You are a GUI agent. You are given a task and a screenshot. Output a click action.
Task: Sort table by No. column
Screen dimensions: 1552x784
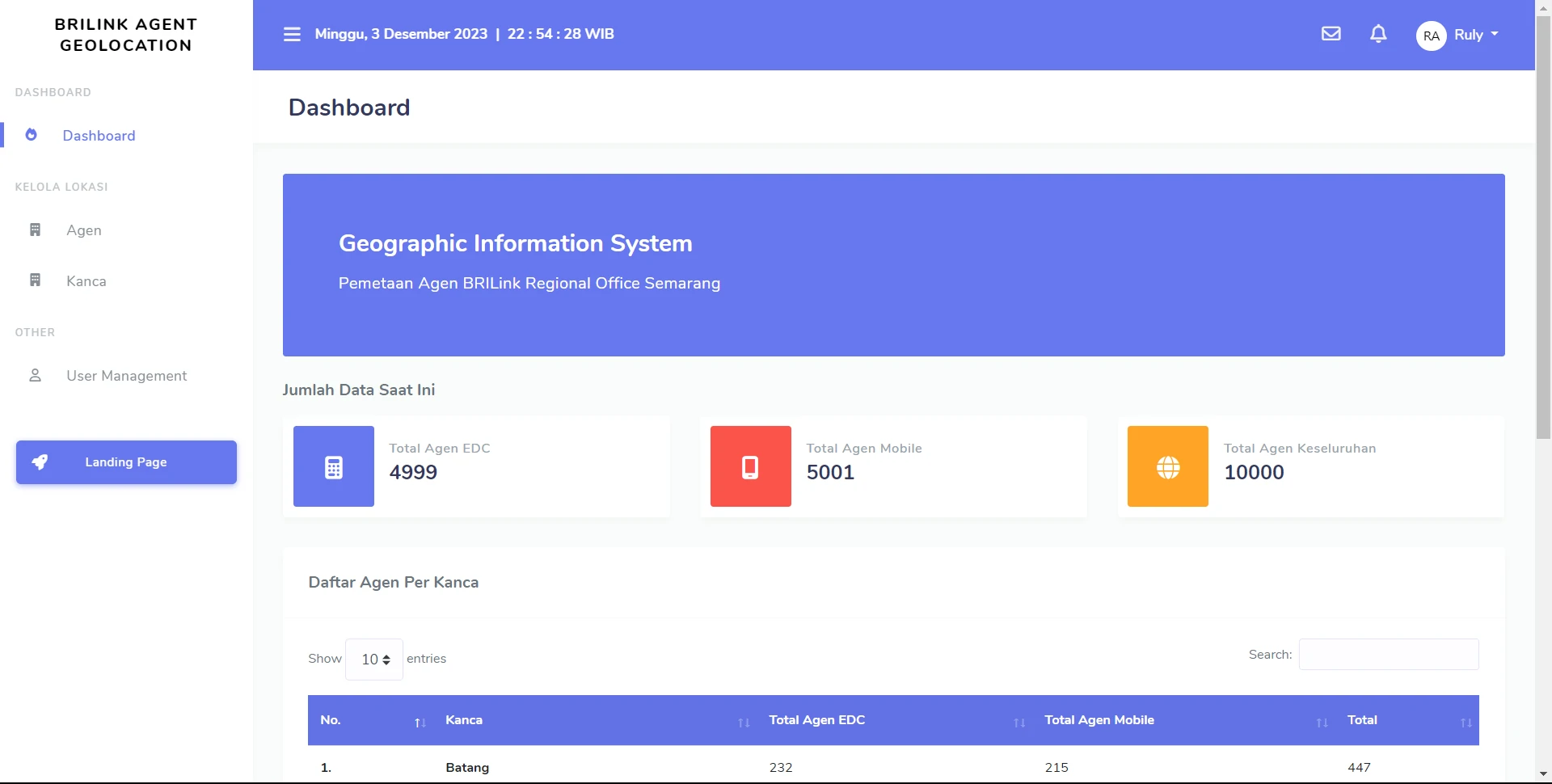372,720
